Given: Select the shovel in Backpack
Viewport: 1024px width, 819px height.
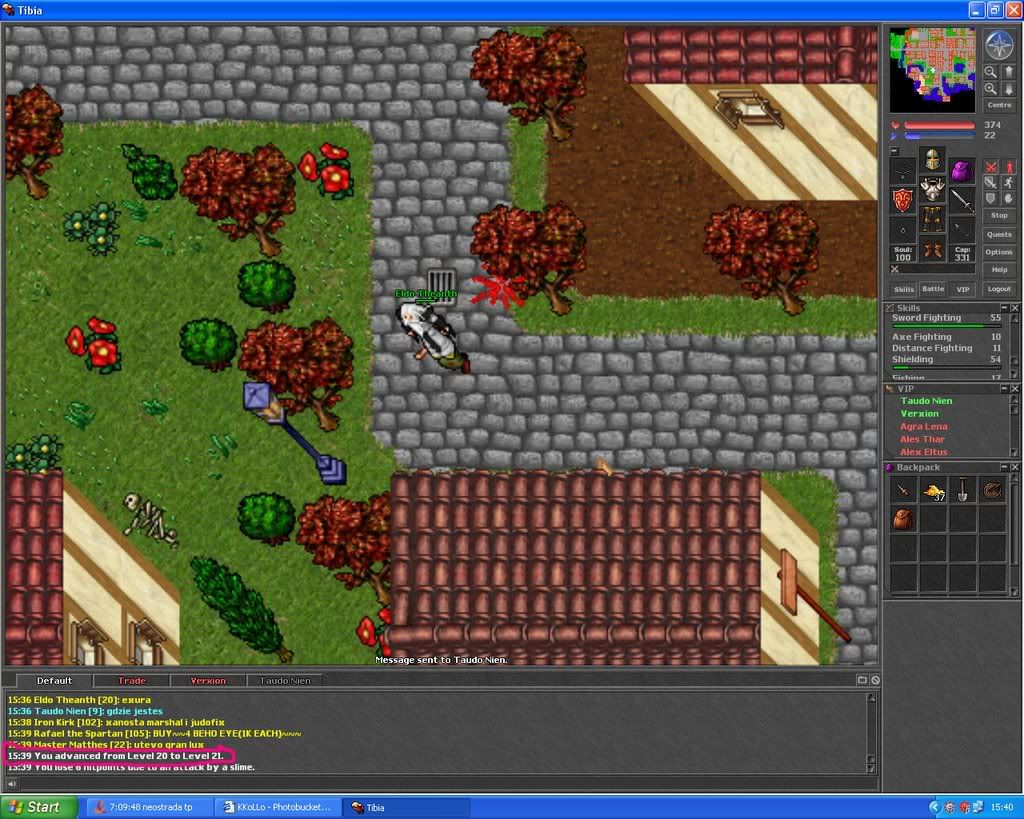Looking at the screenshot, I should [x=963, y=490].
